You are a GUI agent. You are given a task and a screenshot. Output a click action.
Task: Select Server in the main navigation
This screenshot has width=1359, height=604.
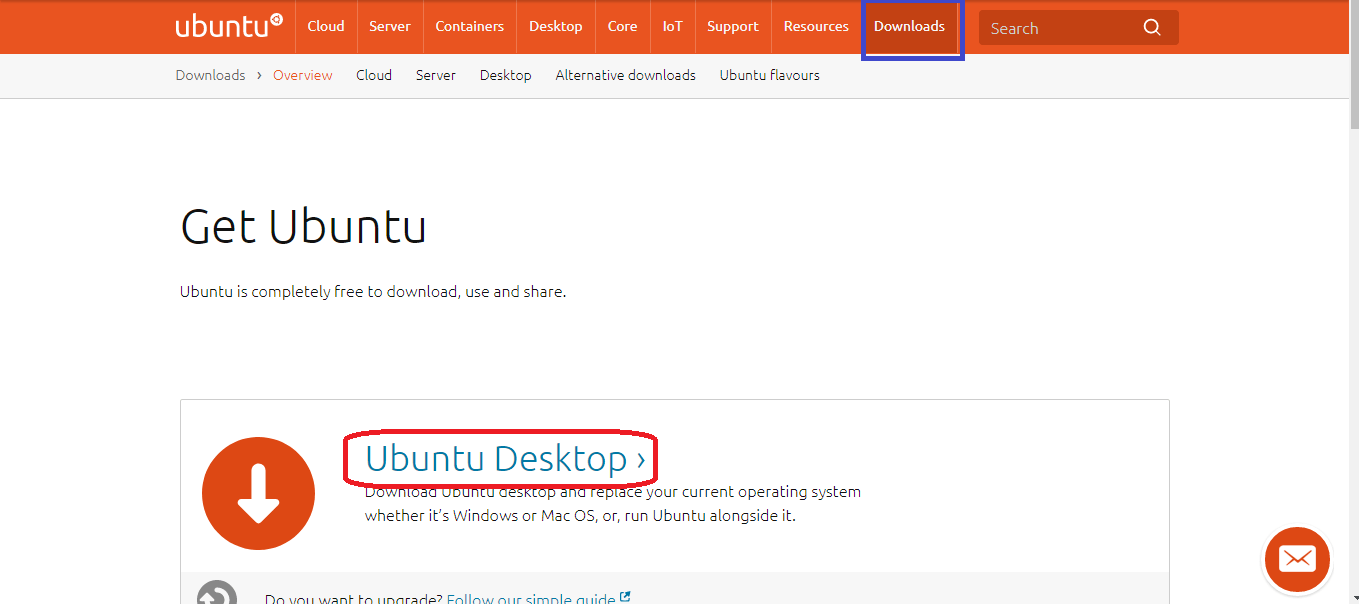pyautogui.click(x=389, y=27)
